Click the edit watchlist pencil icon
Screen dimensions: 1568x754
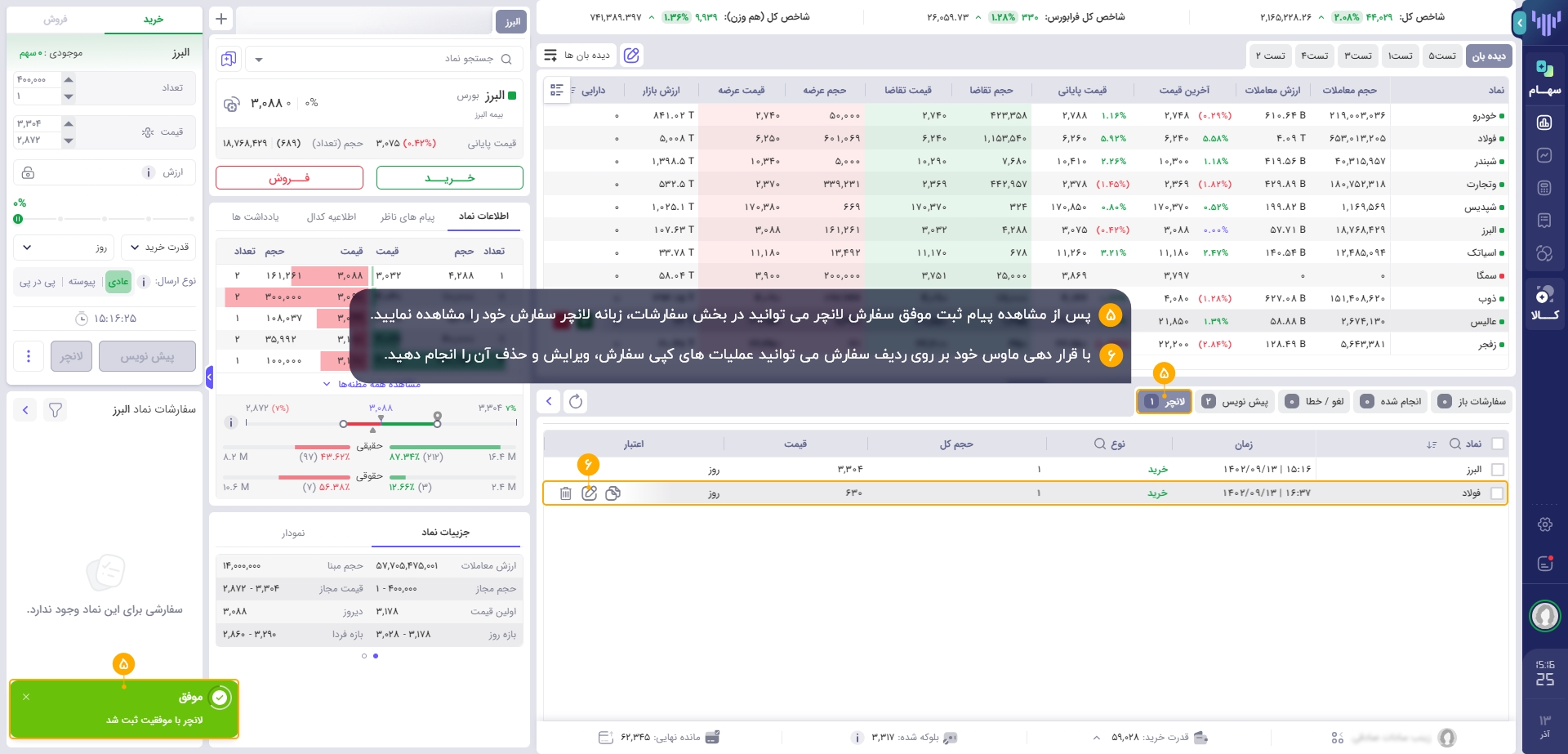[x=631, y=56]
